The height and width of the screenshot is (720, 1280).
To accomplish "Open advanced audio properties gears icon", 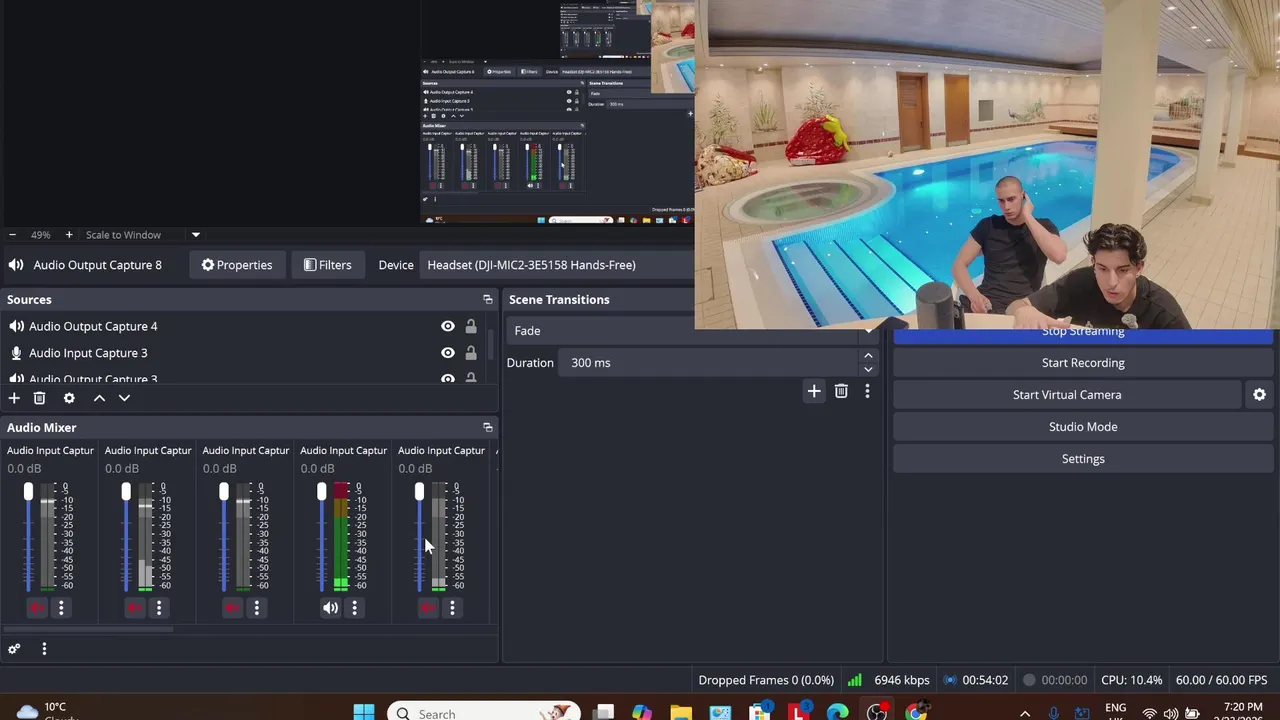I will click(x=14, y=649).
